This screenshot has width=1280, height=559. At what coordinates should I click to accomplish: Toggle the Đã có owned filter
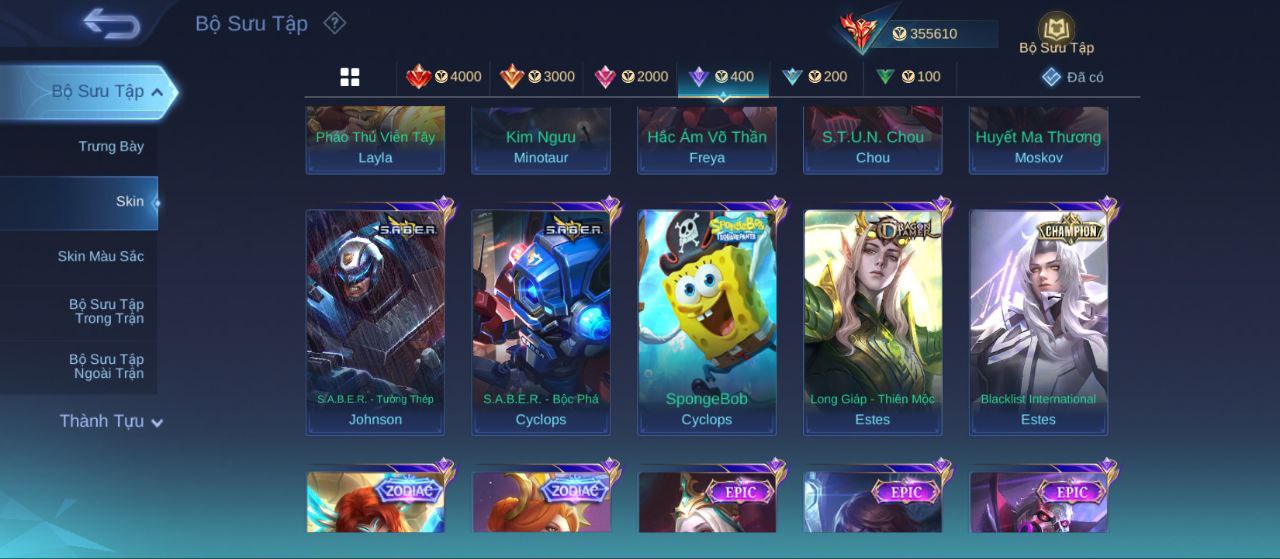1072,77
